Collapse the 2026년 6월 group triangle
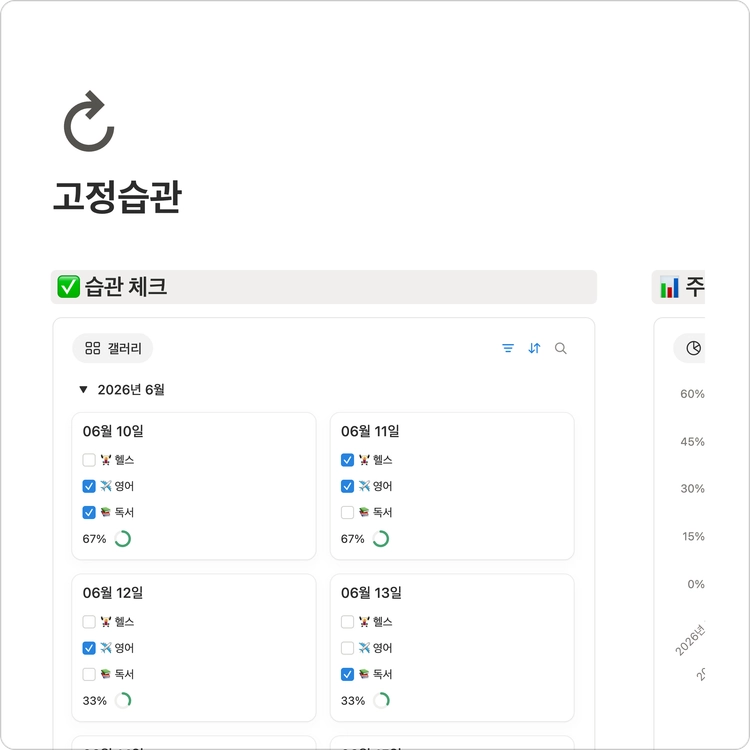 coord(83,389)
